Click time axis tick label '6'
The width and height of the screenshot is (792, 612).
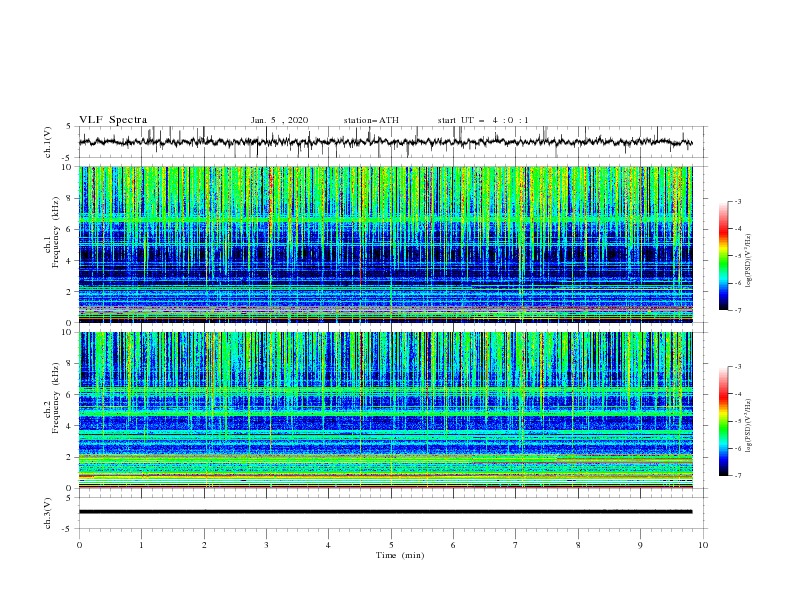point(453,545)
